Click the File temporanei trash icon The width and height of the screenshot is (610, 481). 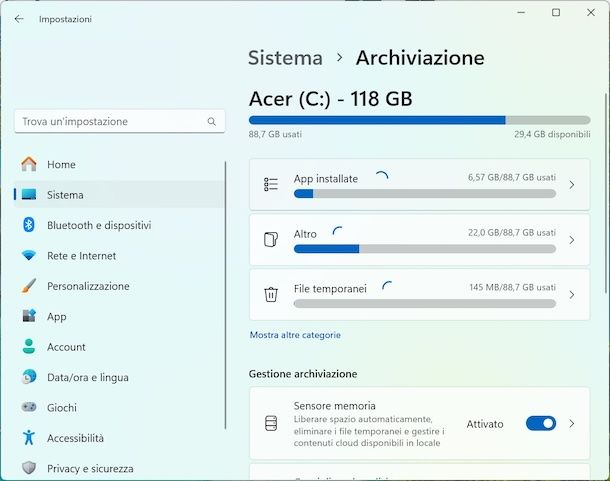click(270, 294)
